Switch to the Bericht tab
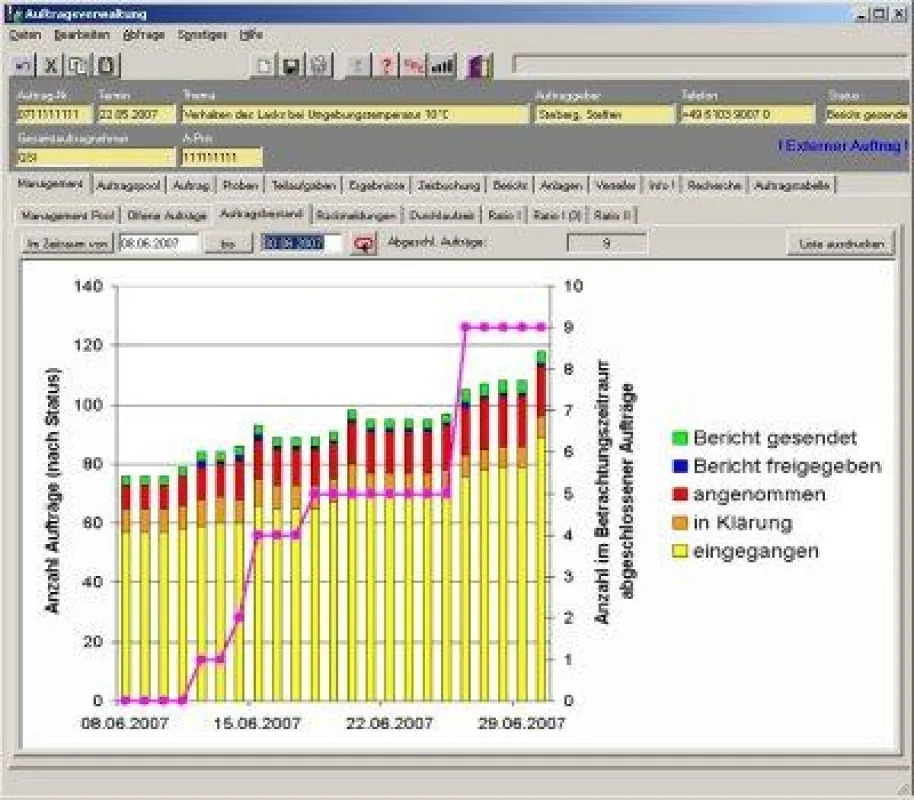 510,185
